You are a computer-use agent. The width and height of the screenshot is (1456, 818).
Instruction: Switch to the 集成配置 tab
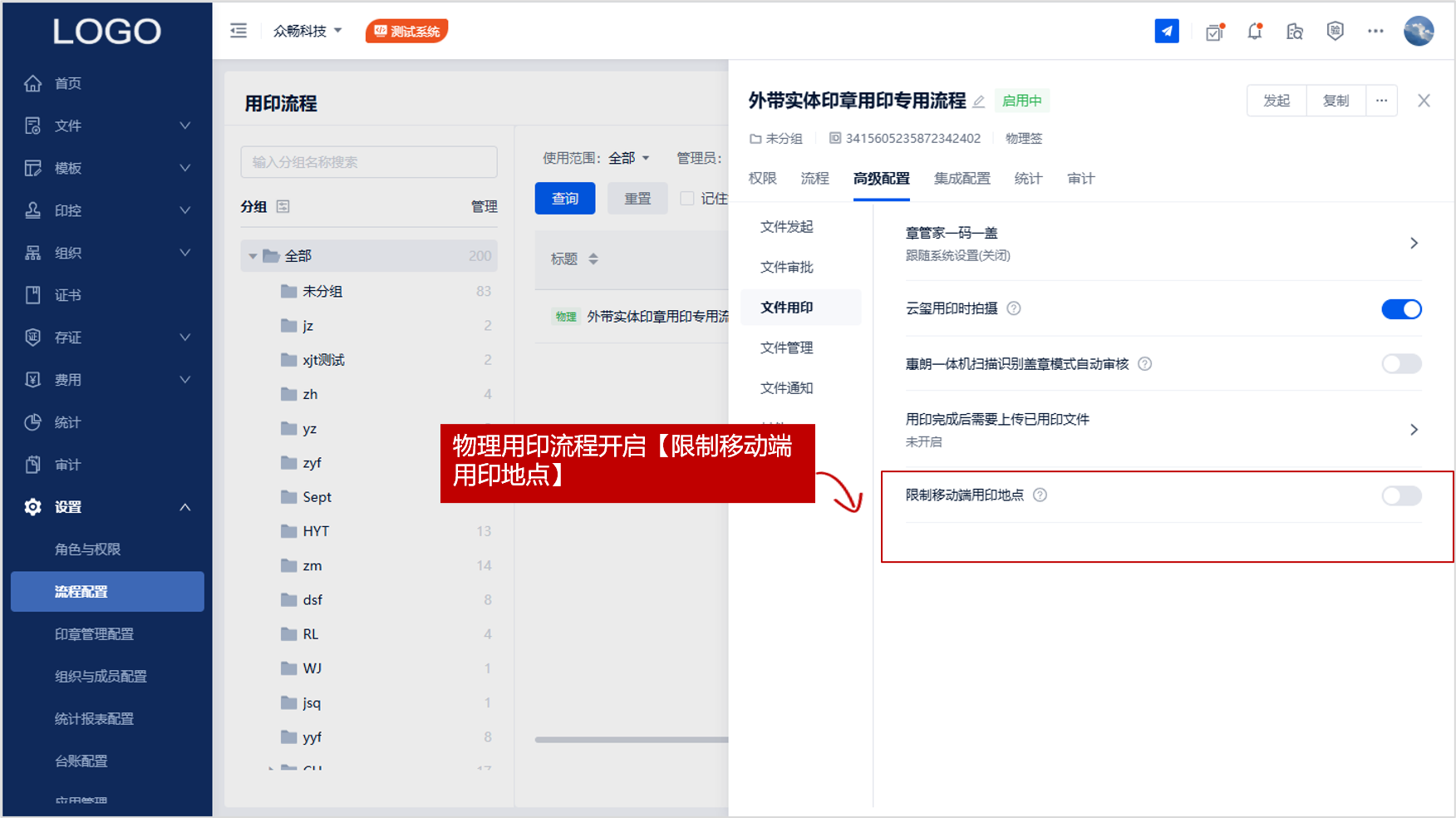coord(962,179)
